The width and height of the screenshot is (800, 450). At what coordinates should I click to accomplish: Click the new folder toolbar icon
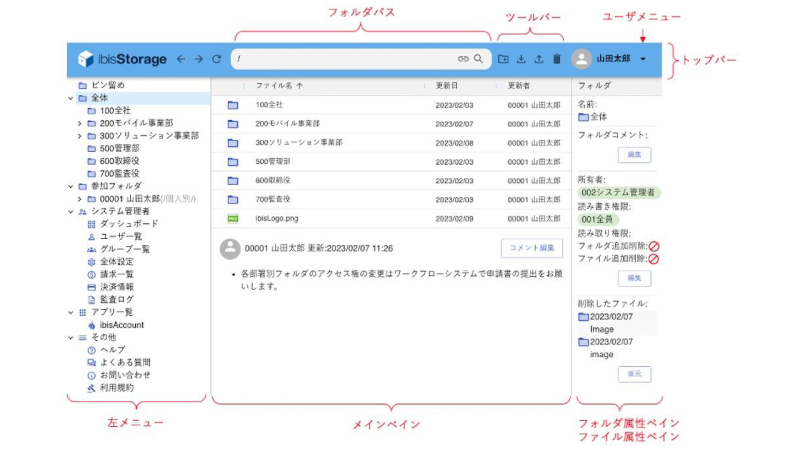(504, 59)
